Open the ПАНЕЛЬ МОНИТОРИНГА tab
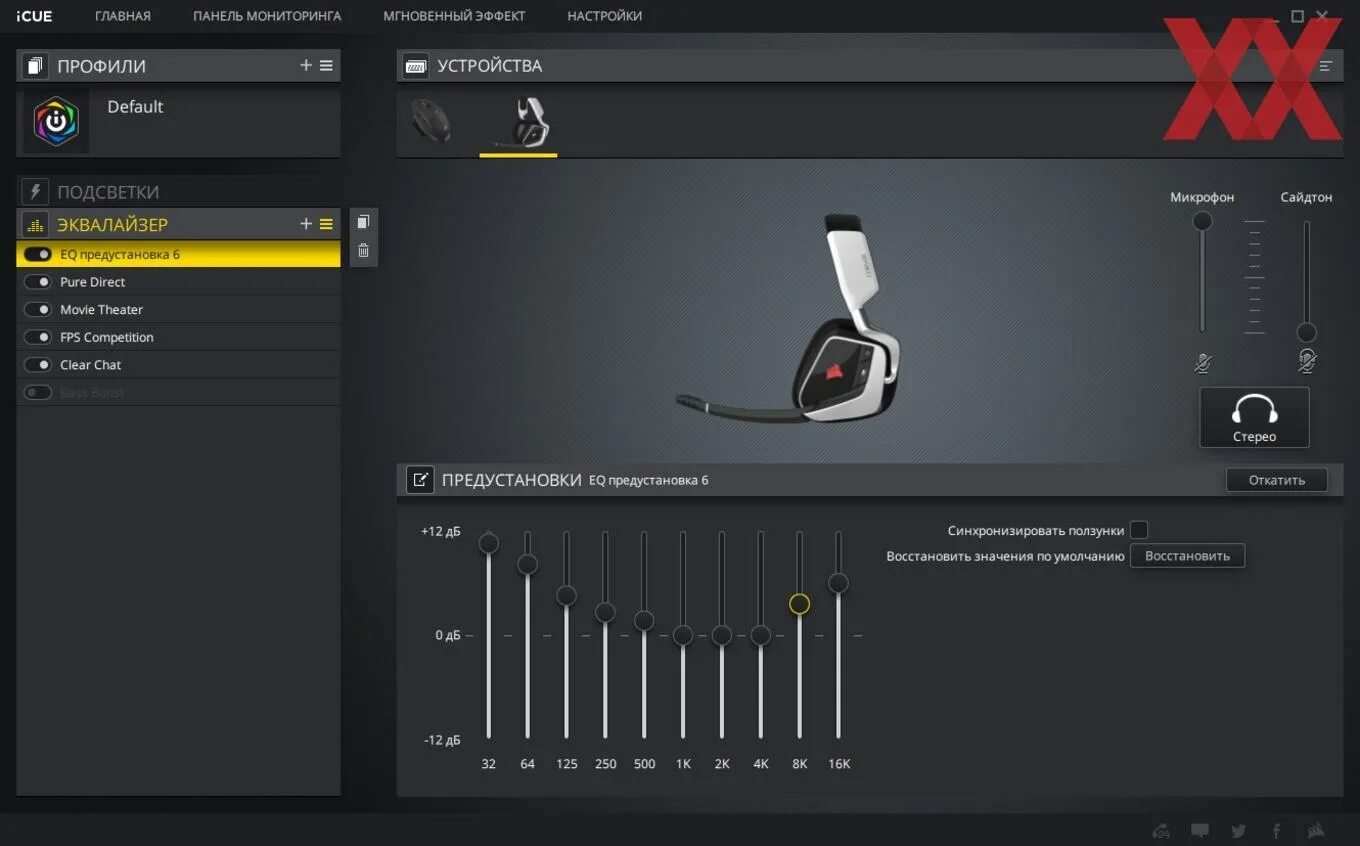The image size is (1360, 846). 267,16
